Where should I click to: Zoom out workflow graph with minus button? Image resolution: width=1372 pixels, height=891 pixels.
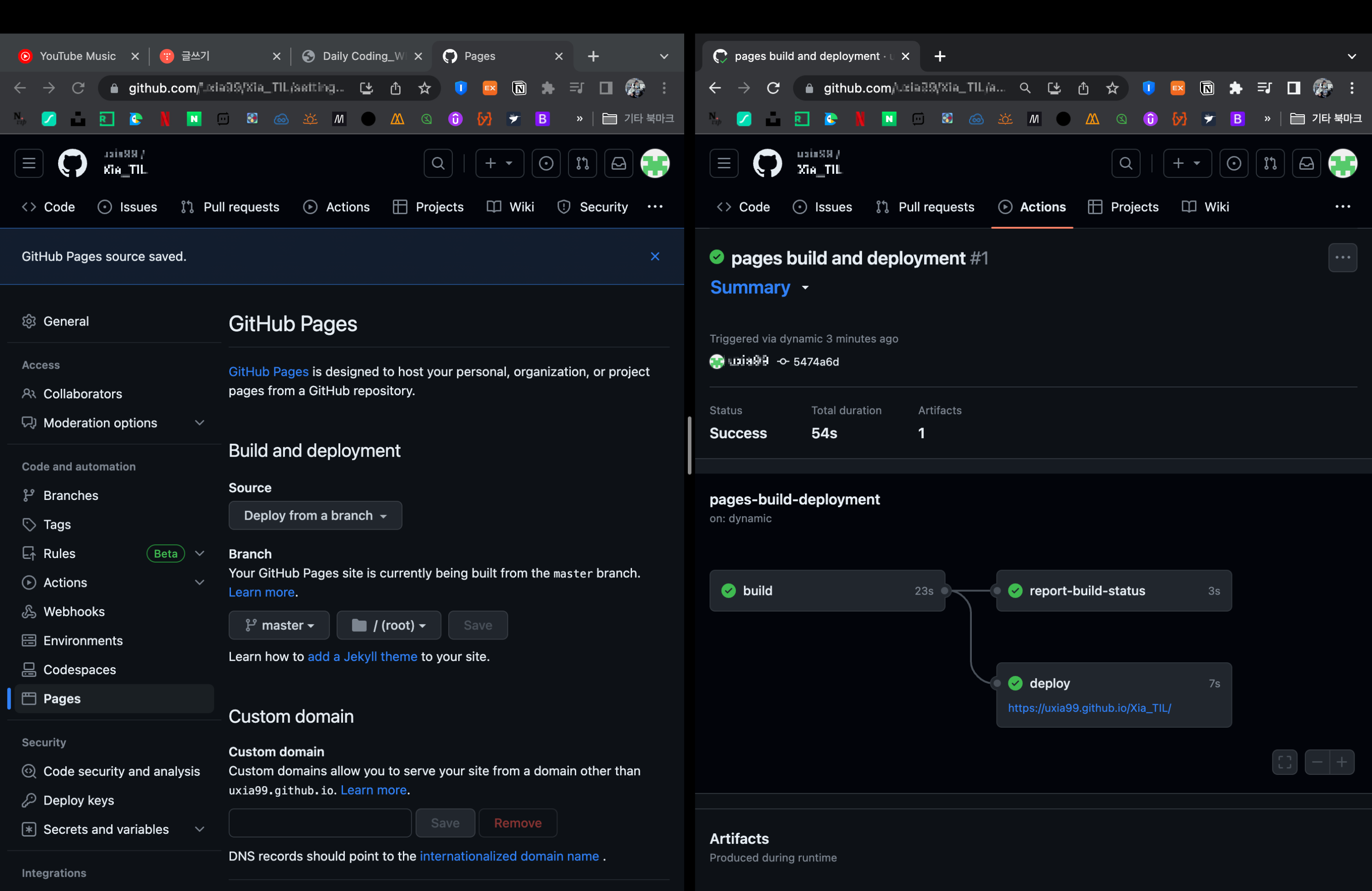pyautogui.click(x=1317, y=762)
